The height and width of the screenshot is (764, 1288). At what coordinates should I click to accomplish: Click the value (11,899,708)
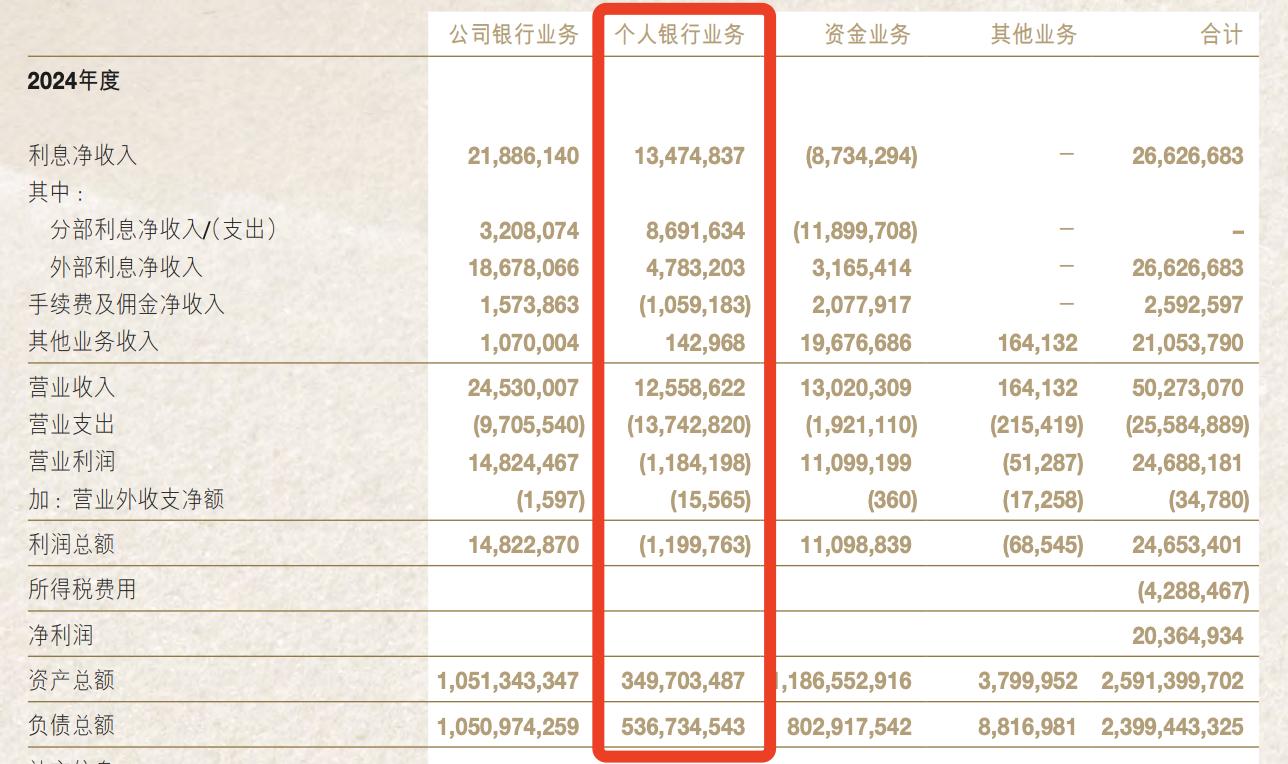(x=855, y=231)
